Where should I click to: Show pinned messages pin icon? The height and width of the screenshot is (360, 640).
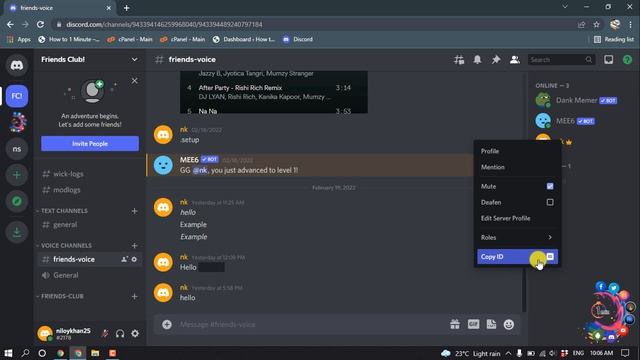click(496, 60)
